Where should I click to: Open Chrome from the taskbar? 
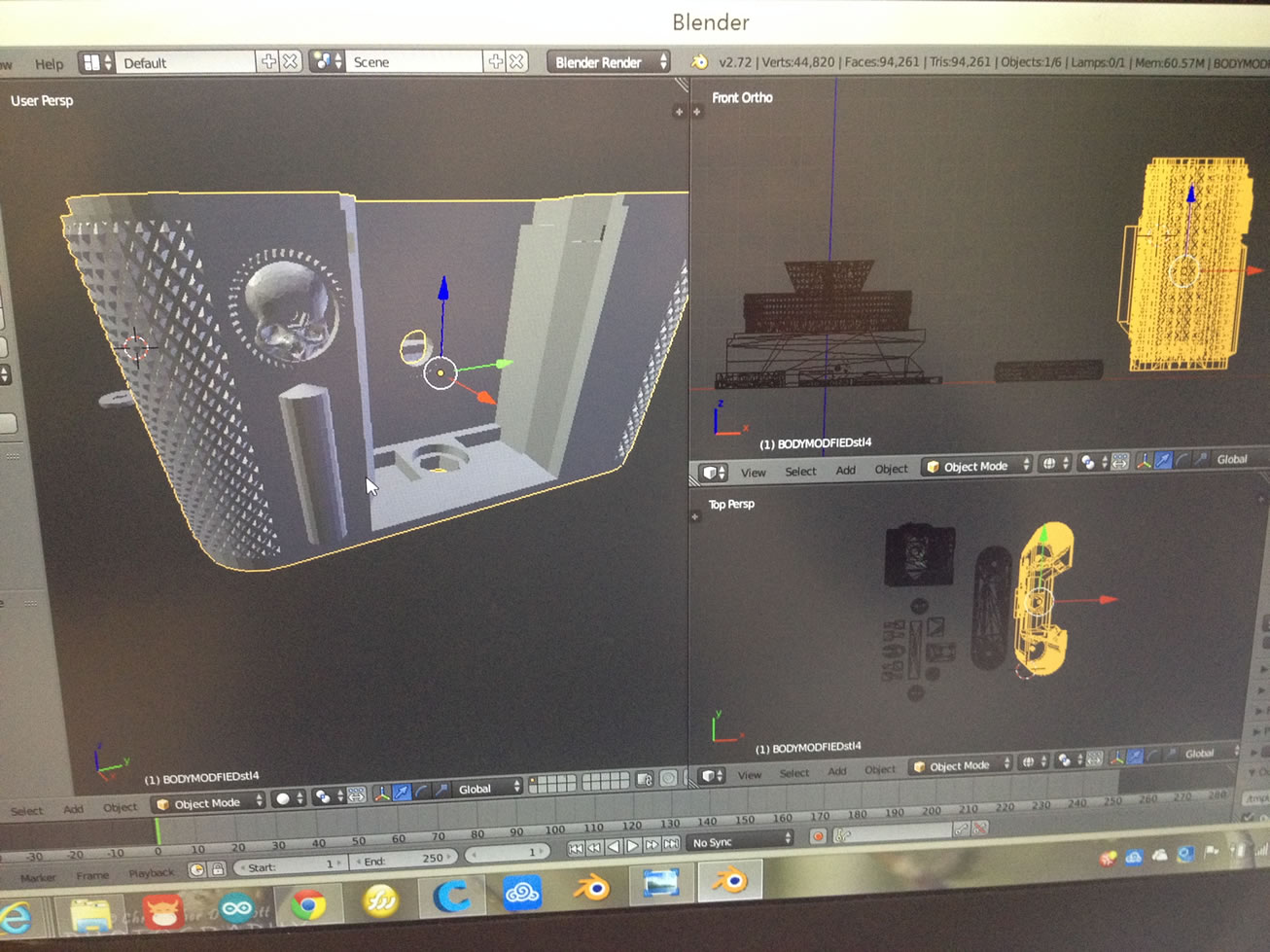coord(308,906)
